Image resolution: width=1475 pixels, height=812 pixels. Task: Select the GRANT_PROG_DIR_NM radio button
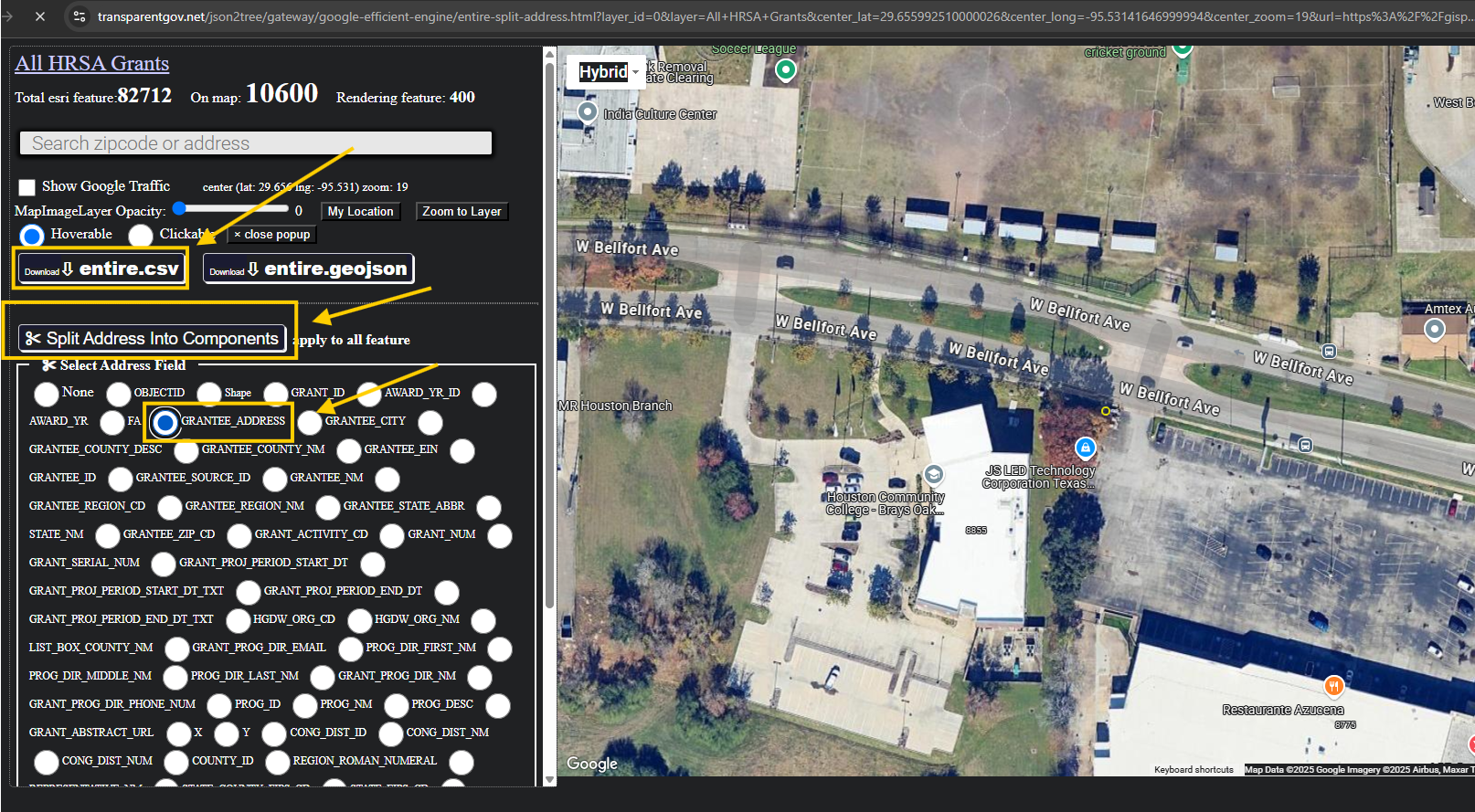(323, 678)
